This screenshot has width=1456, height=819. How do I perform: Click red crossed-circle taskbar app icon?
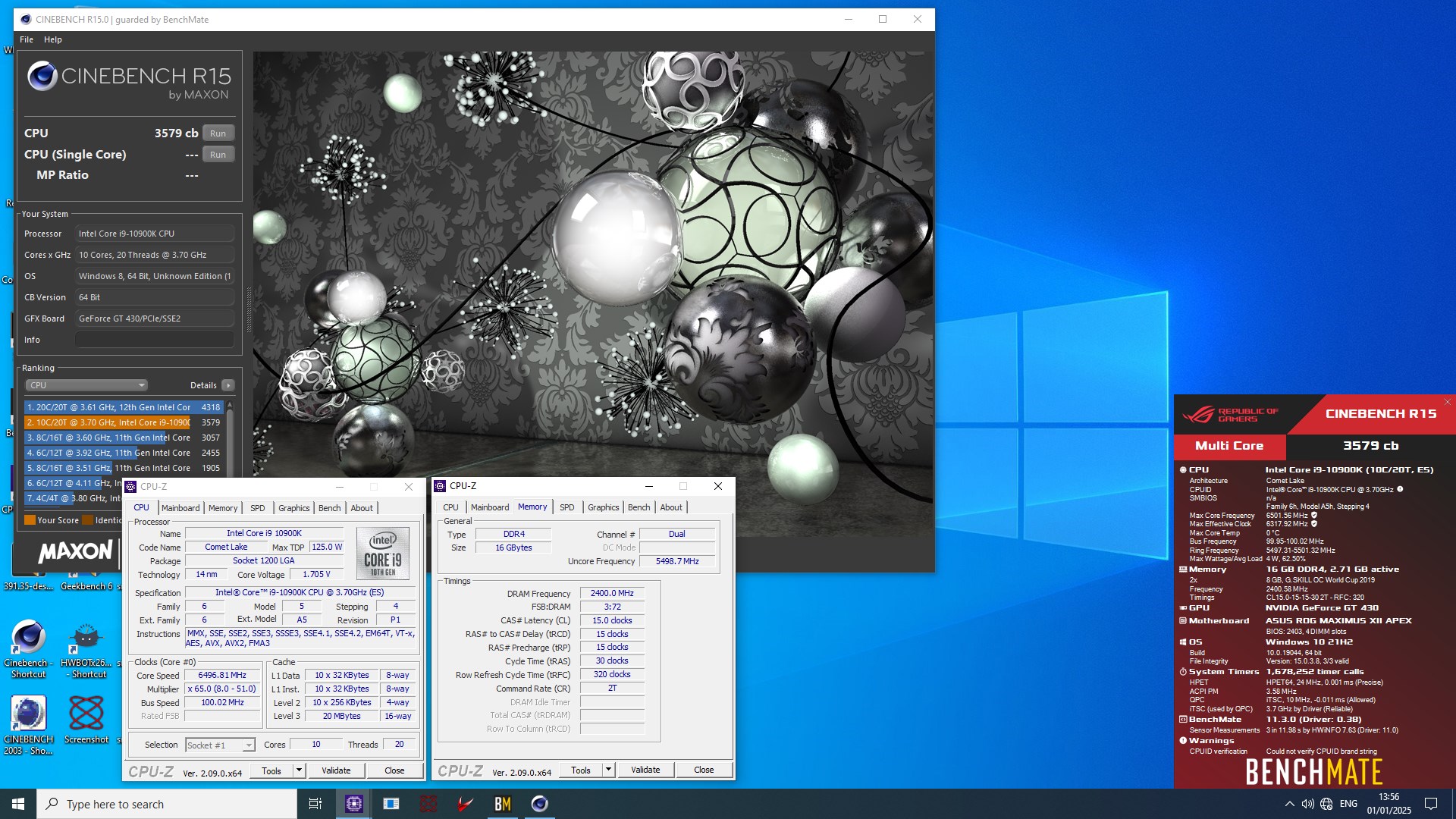point(428,804)
